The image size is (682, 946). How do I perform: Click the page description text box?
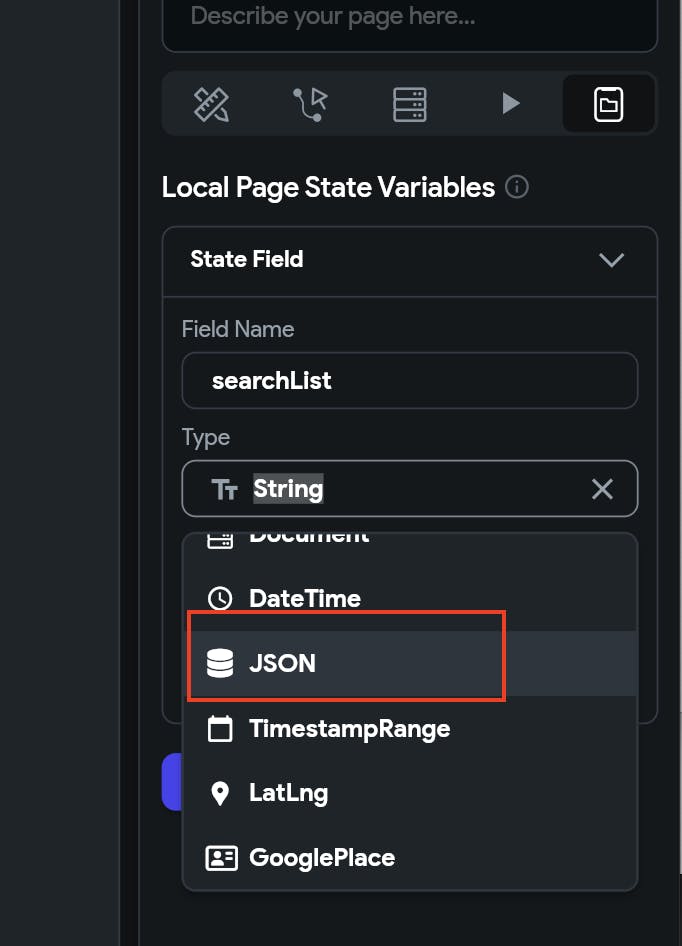(x=409, y=20)
